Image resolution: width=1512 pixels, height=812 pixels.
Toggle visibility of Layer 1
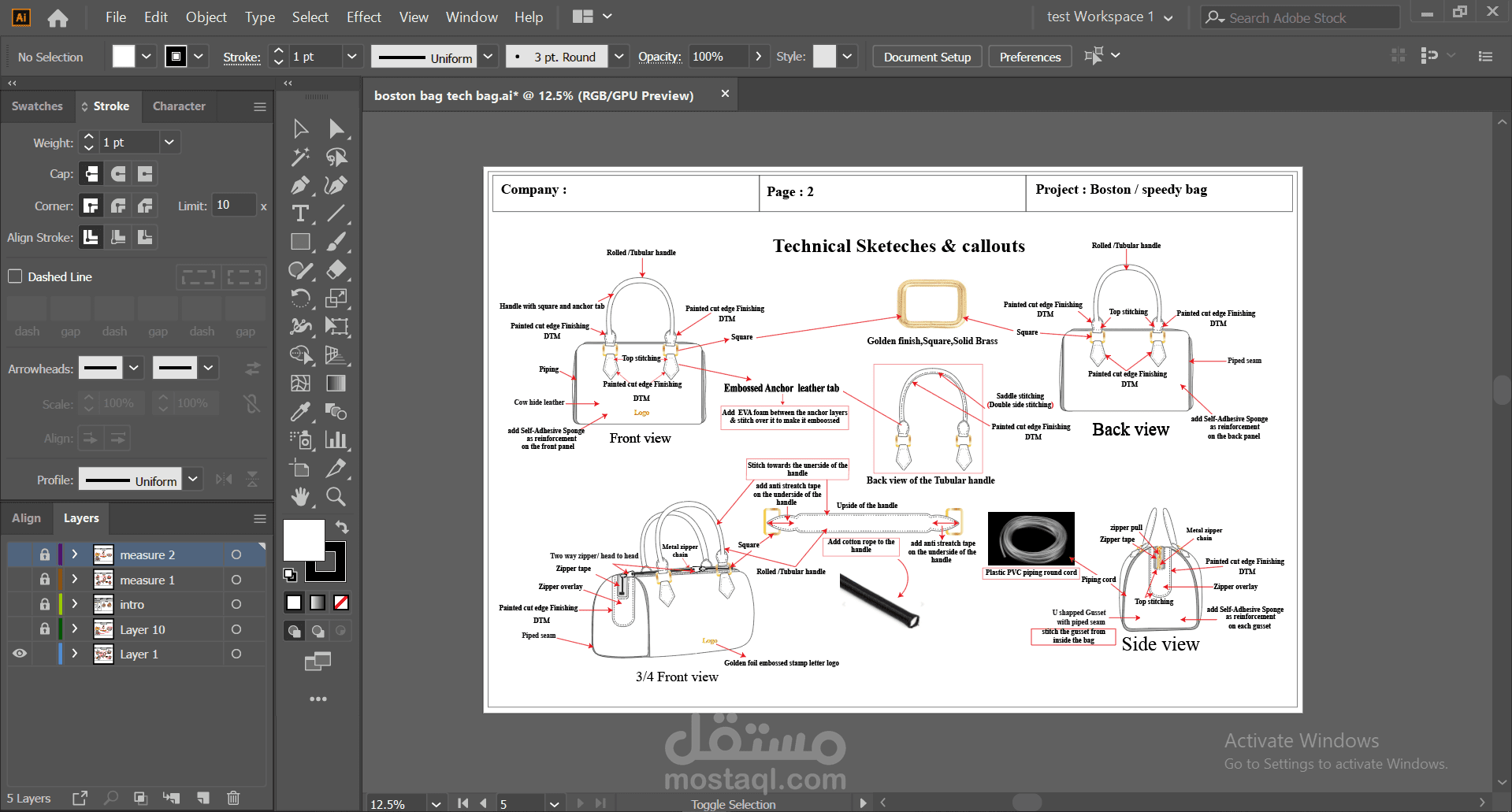point(20,654)
